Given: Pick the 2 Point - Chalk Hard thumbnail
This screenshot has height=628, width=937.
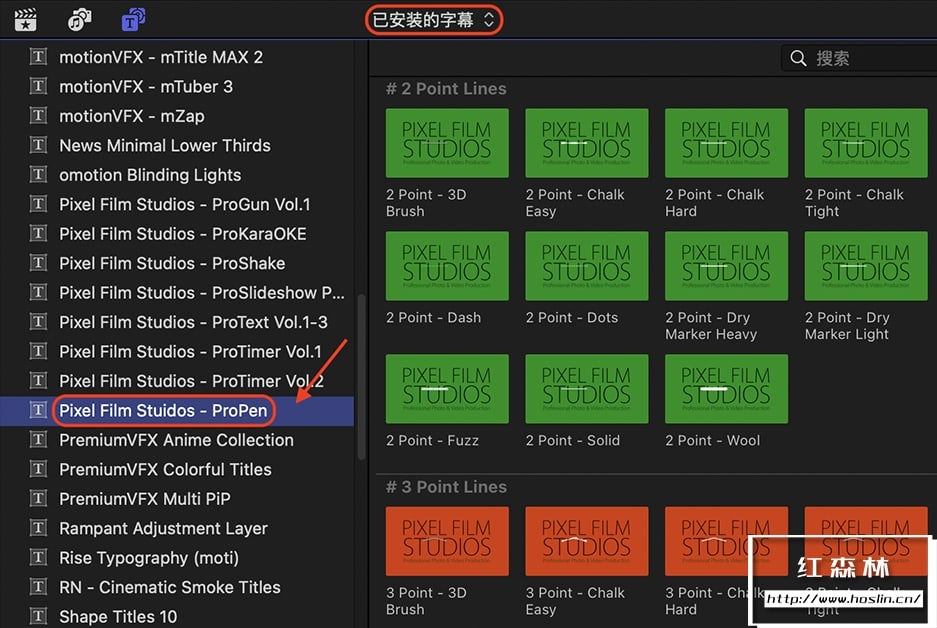Looking at the screenshot, I should 726,143.
